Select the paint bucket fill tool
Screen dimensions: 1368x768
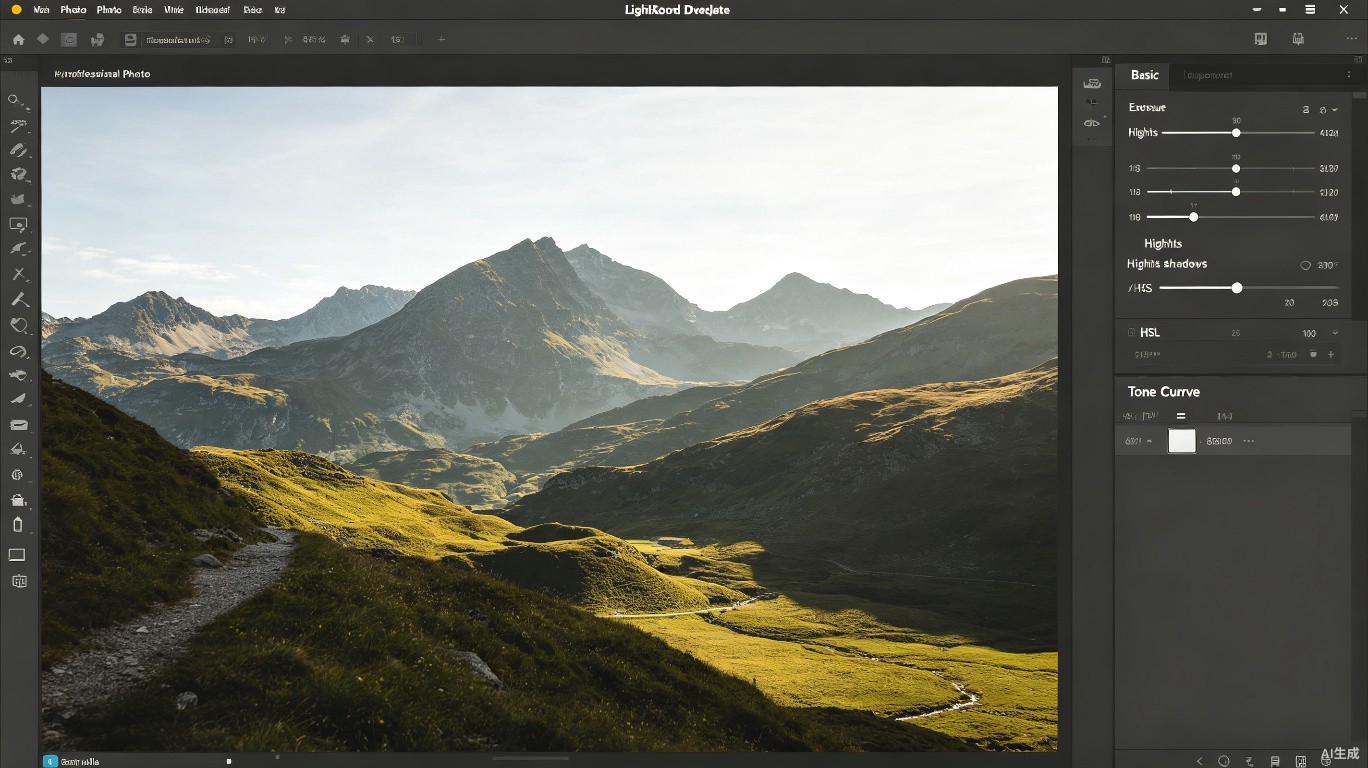(18, 449)
